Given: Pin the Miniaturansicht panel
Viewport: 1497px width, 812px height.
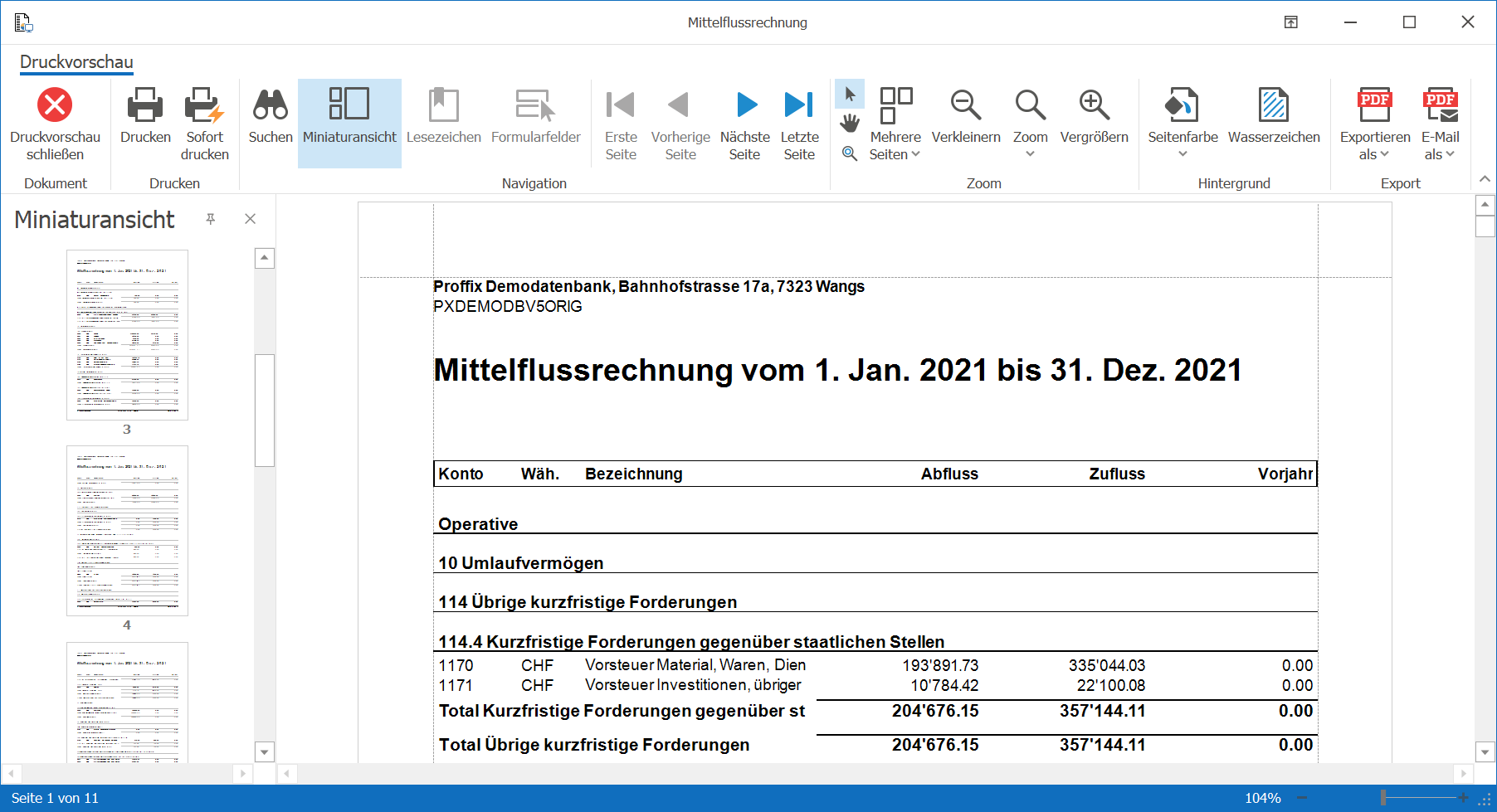Looking at the screenshot, I should 211,219.
